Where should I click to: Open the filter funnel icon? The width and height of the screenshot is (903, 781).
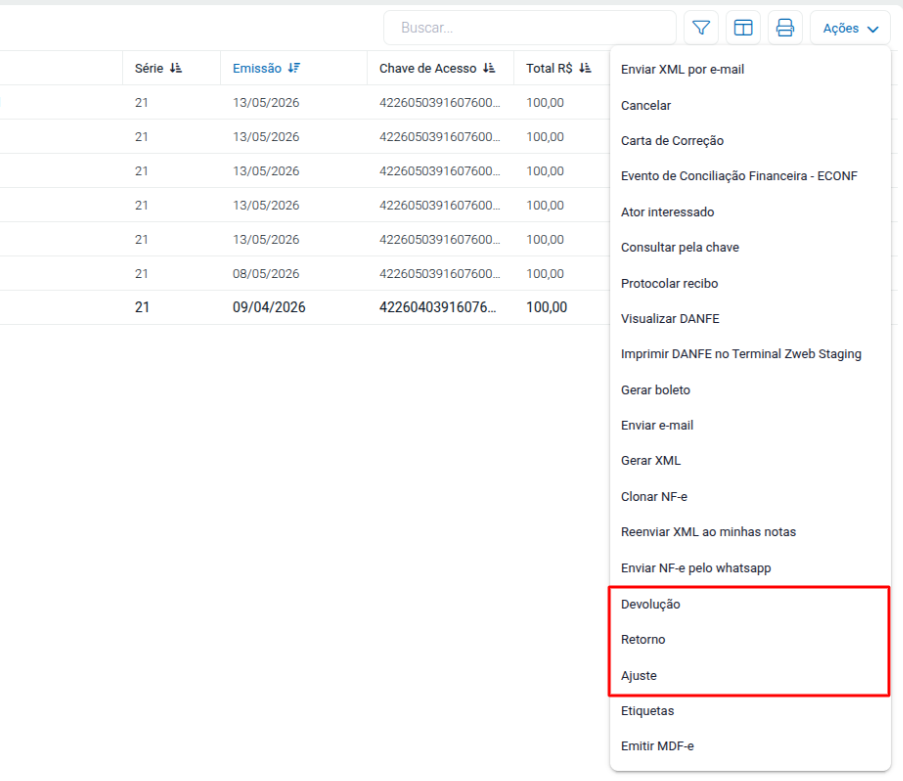pyautogui.click(x=701, y=28)
